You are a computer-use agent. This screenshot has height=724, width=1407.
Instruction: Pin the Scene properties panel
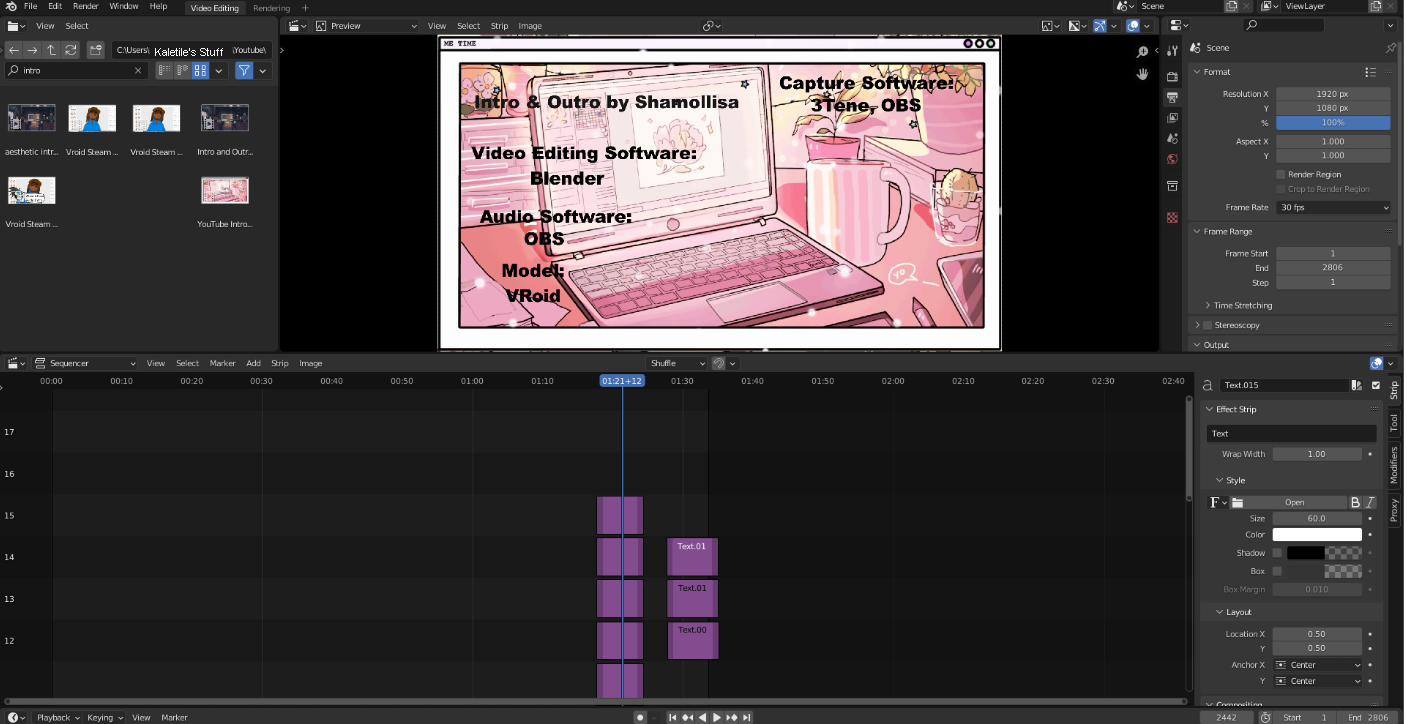pyautogui.click(x=1390, y=48)
